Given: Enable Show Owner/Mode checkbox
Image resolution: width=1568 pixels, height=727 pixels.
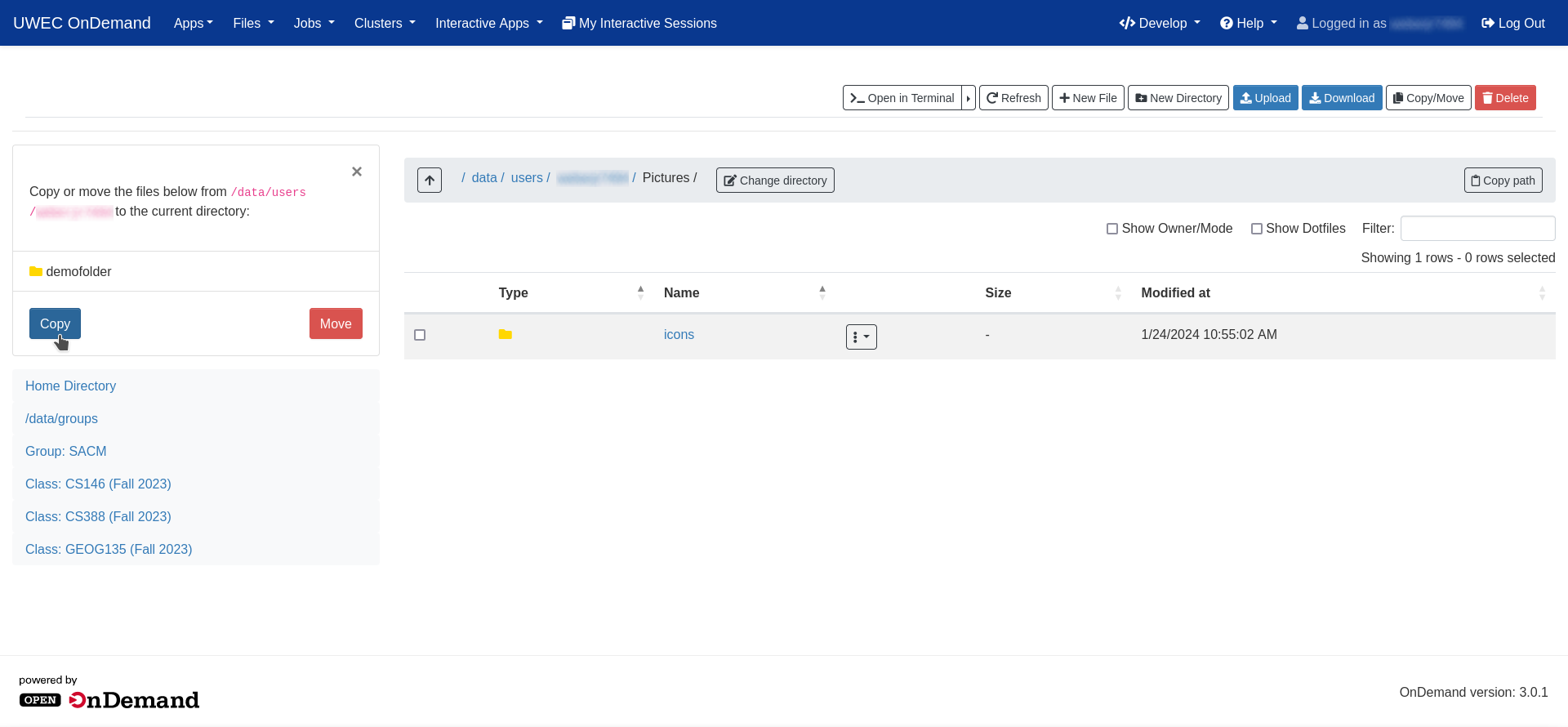Looking at the screenshot, I should point(1111,229).
